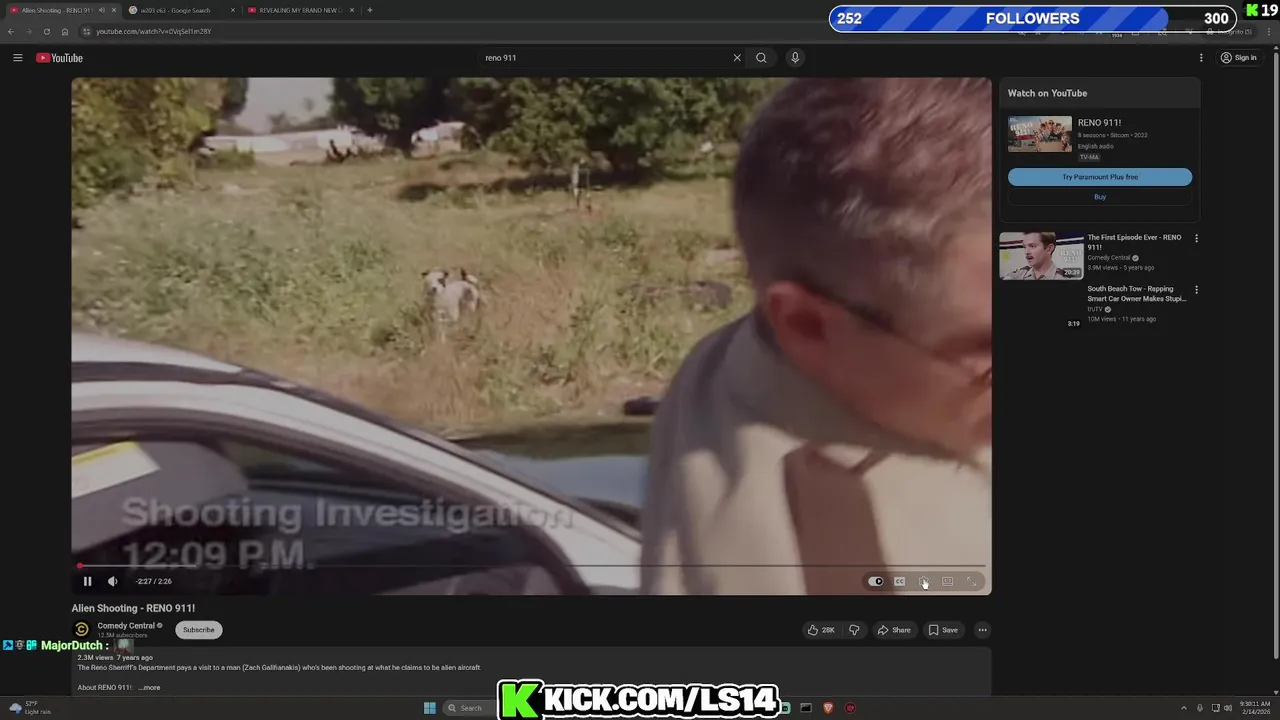
Task: Like the video with 28K likes
Action: coord(821,630)
